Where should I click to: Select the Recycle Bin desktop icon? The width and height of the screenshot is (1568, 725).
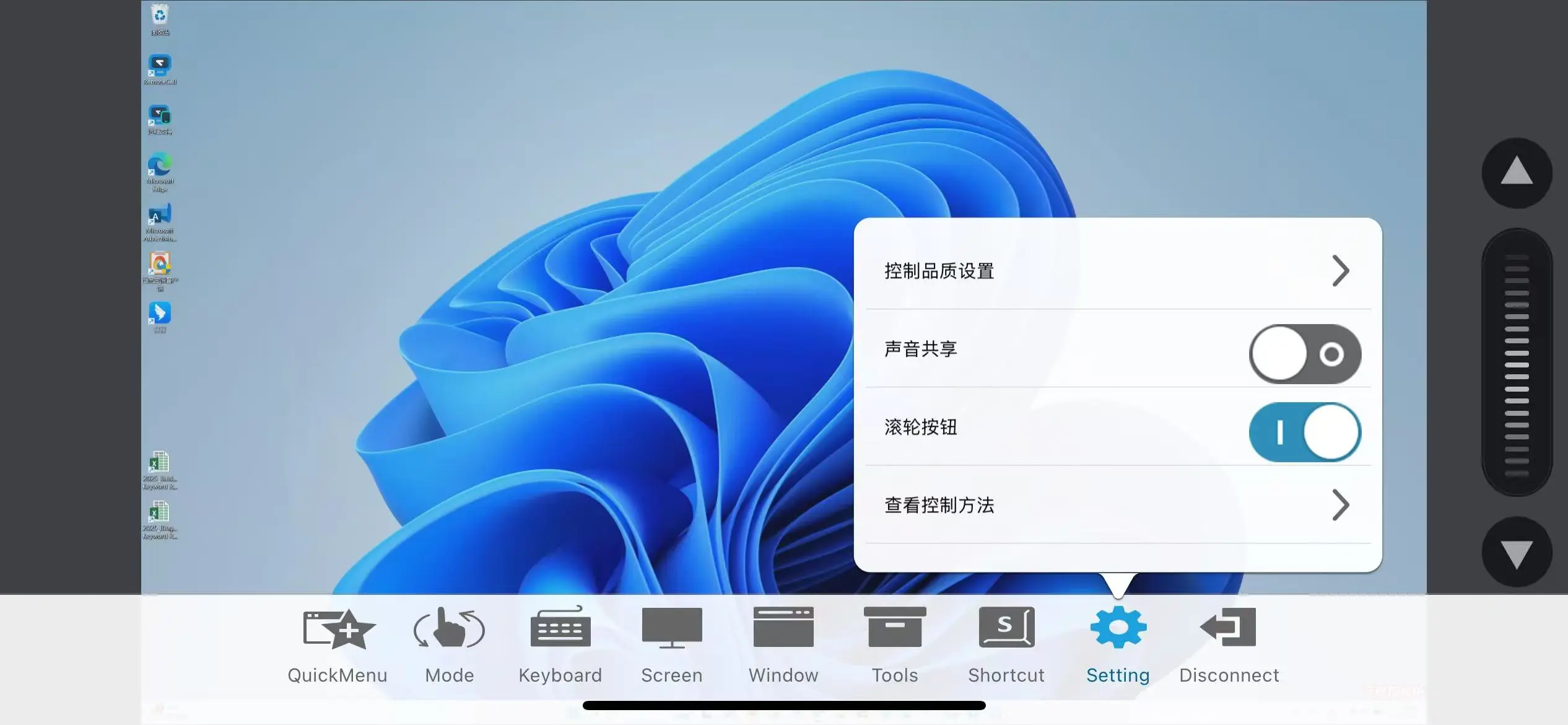(x=160, y=19)
